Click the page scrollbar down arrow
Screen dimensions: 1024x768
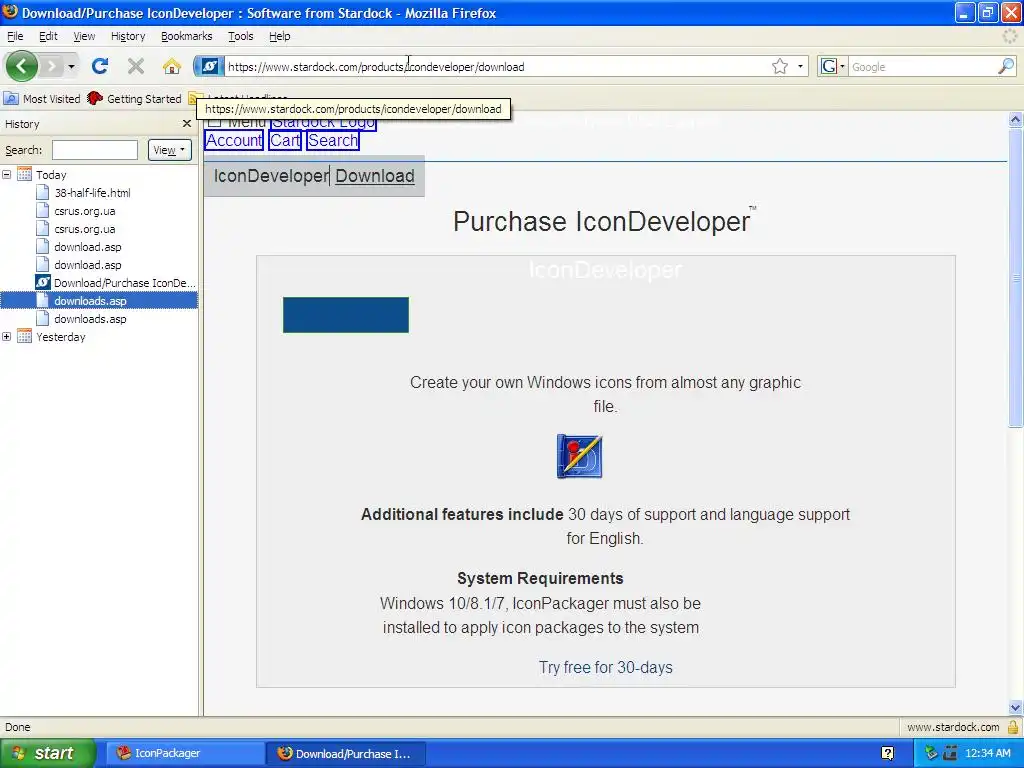tap(1015, 707)
